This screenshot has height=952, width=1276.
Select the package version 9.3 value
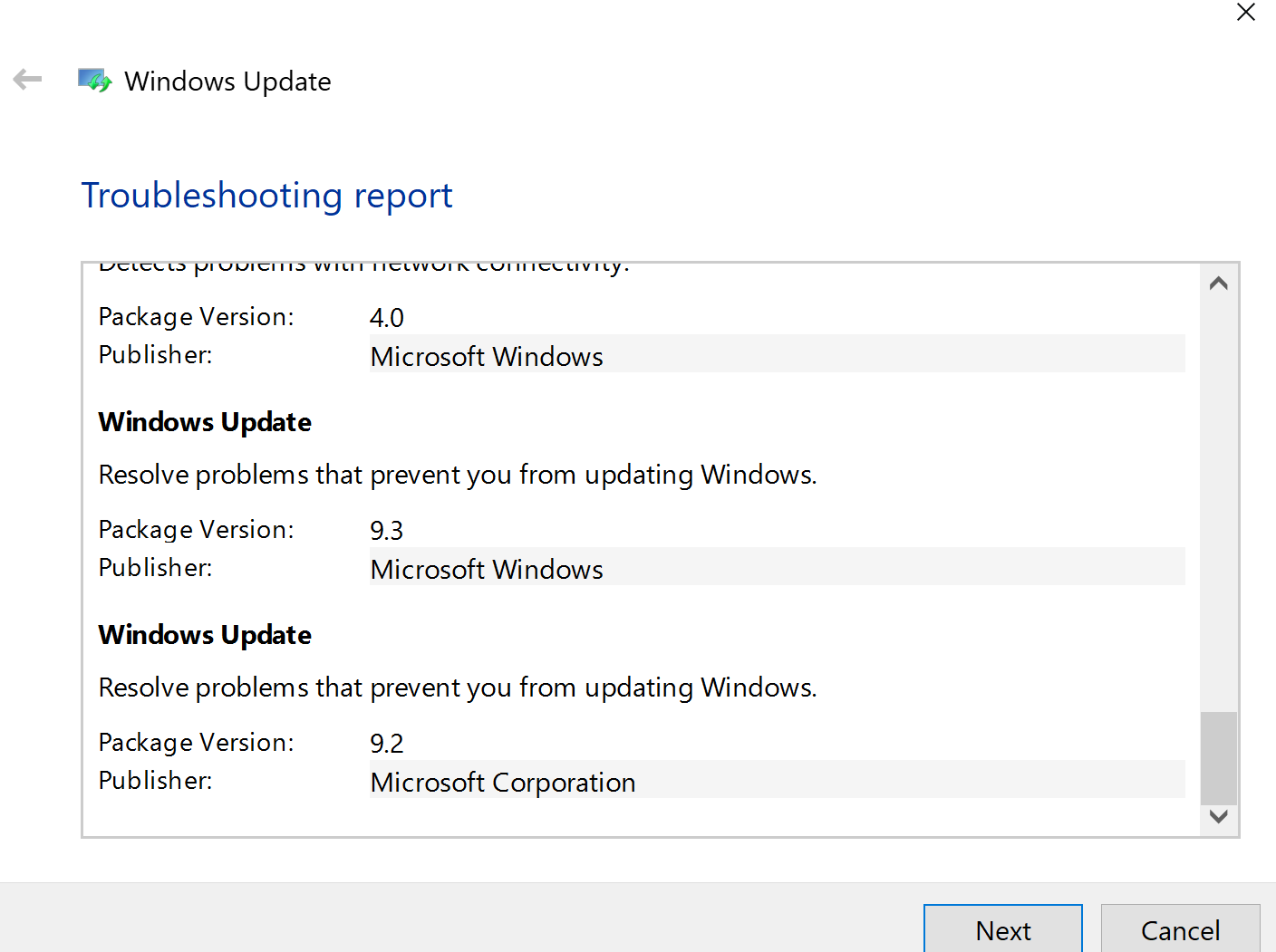pos(387,531)
